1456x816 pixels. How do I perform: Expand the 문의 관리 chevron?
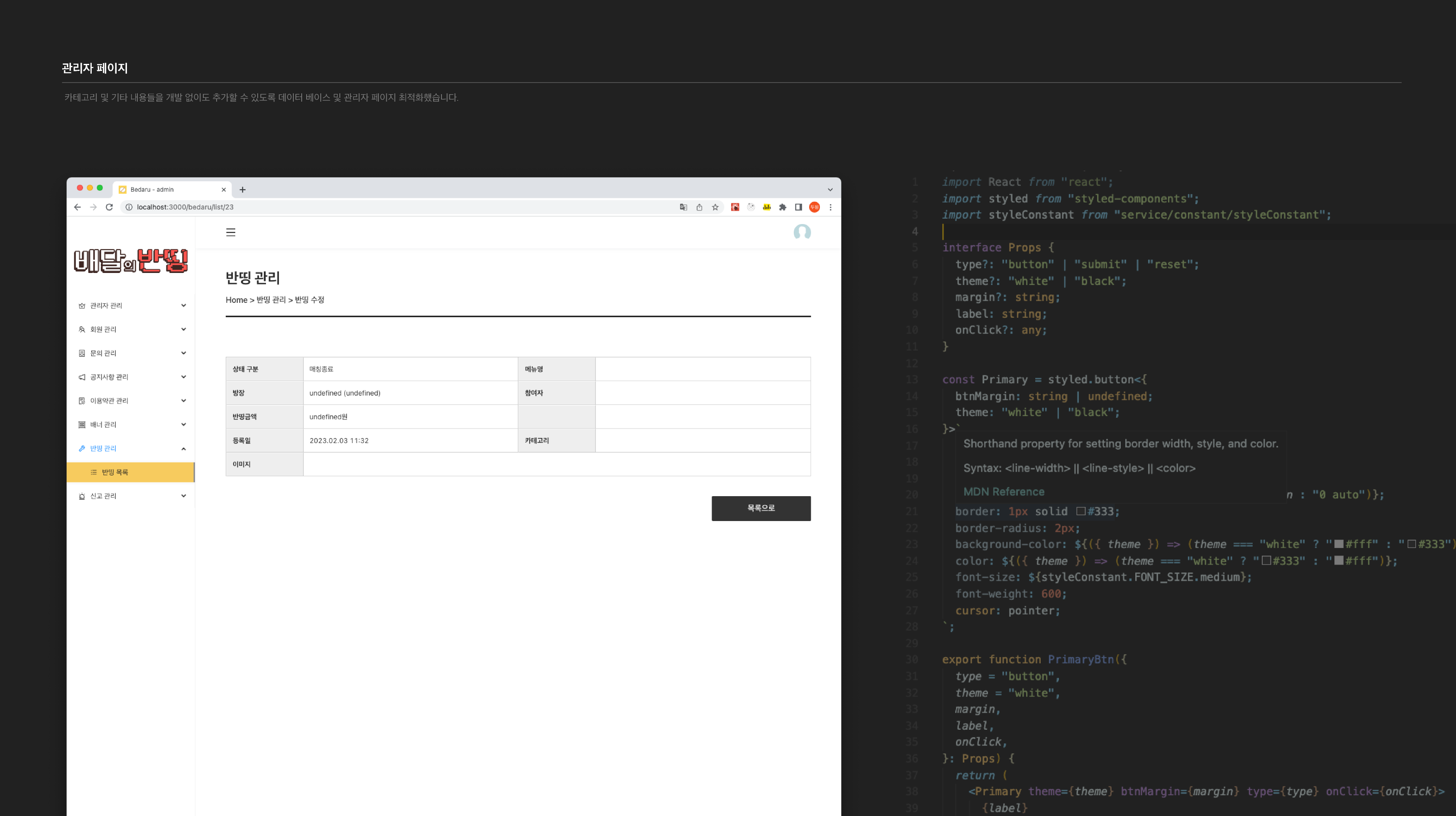point(184,353)
